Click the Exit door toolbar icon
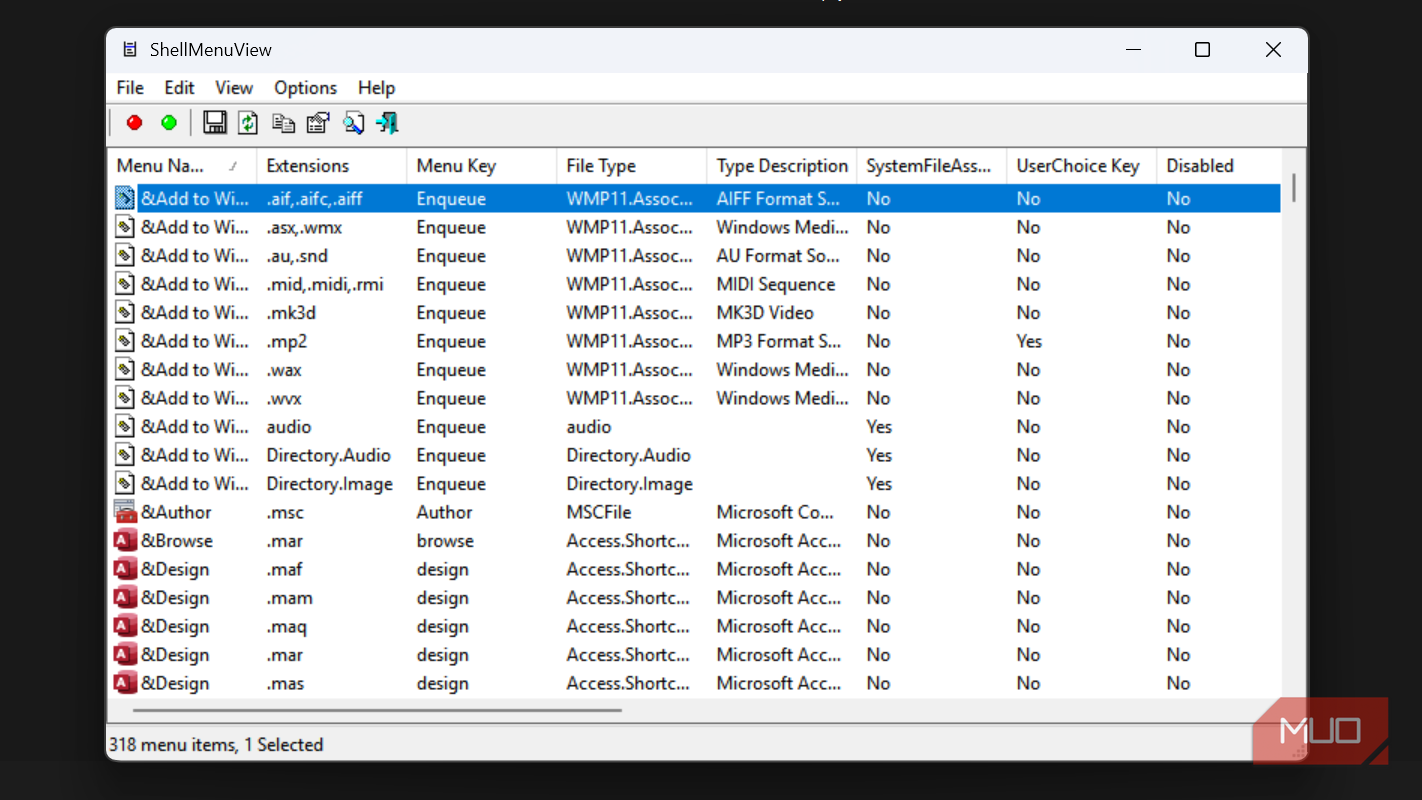This screenshot has height=800, width=1422. [x=387, y=123]
